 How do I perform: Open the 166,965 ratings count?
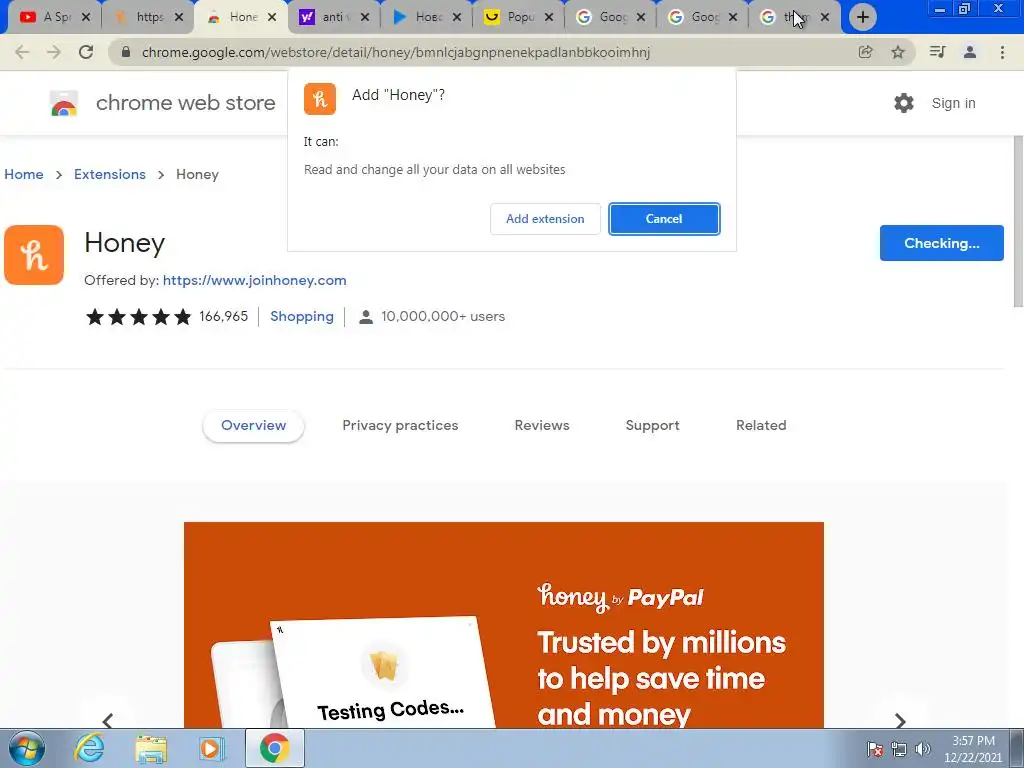223,317
